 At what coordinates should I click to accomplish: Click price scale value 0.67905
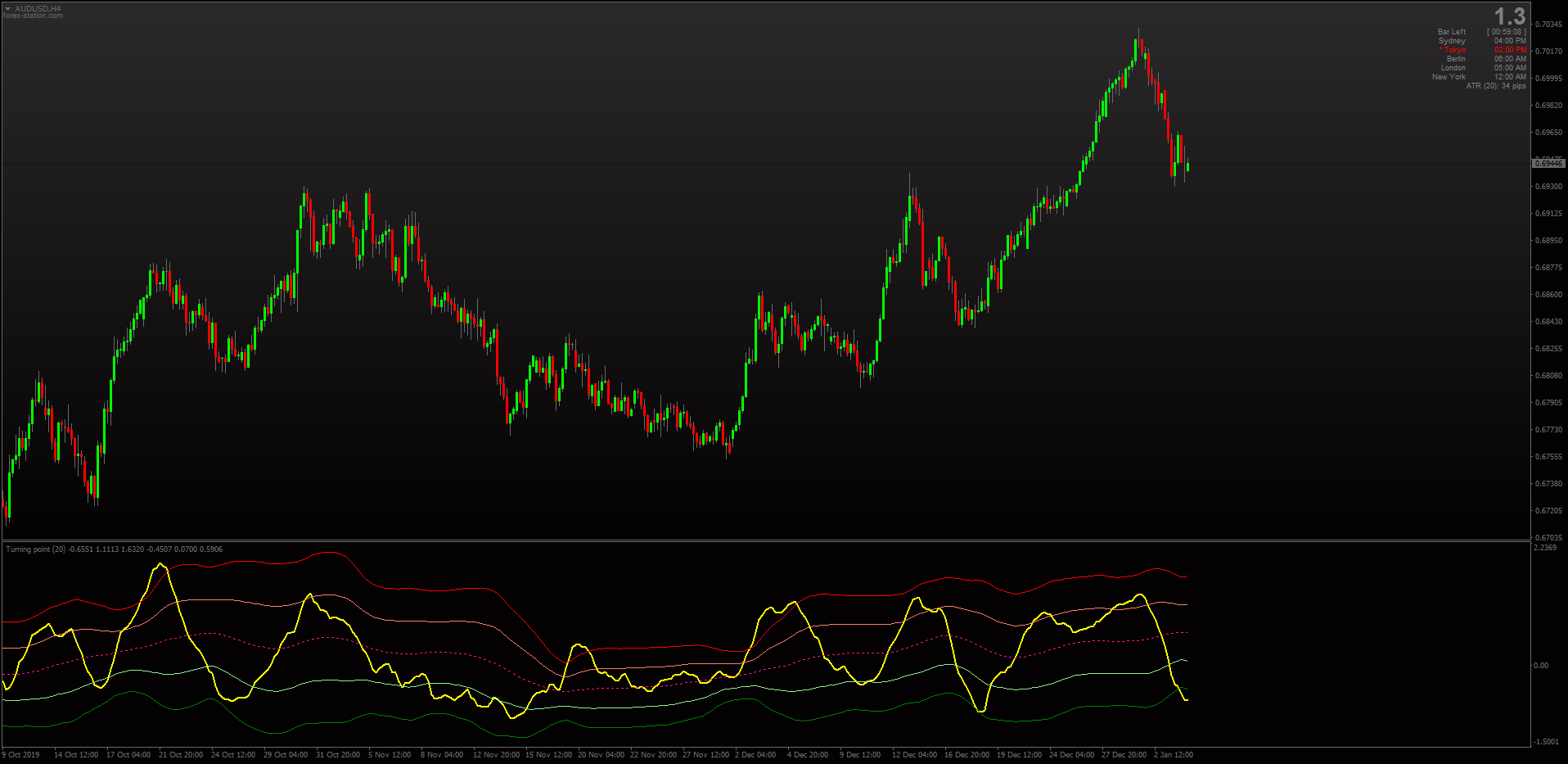1549,403
